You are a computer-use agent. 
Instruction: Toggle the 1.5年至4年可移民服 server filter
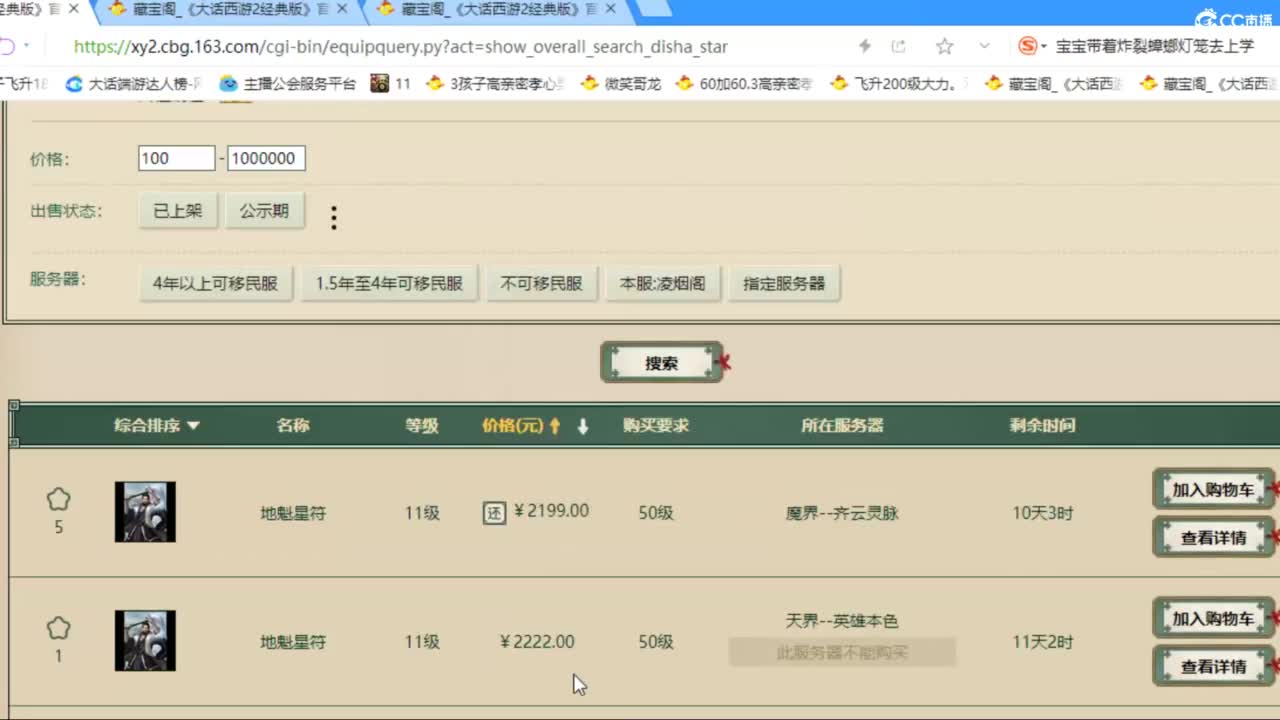(x=389, y=284)
